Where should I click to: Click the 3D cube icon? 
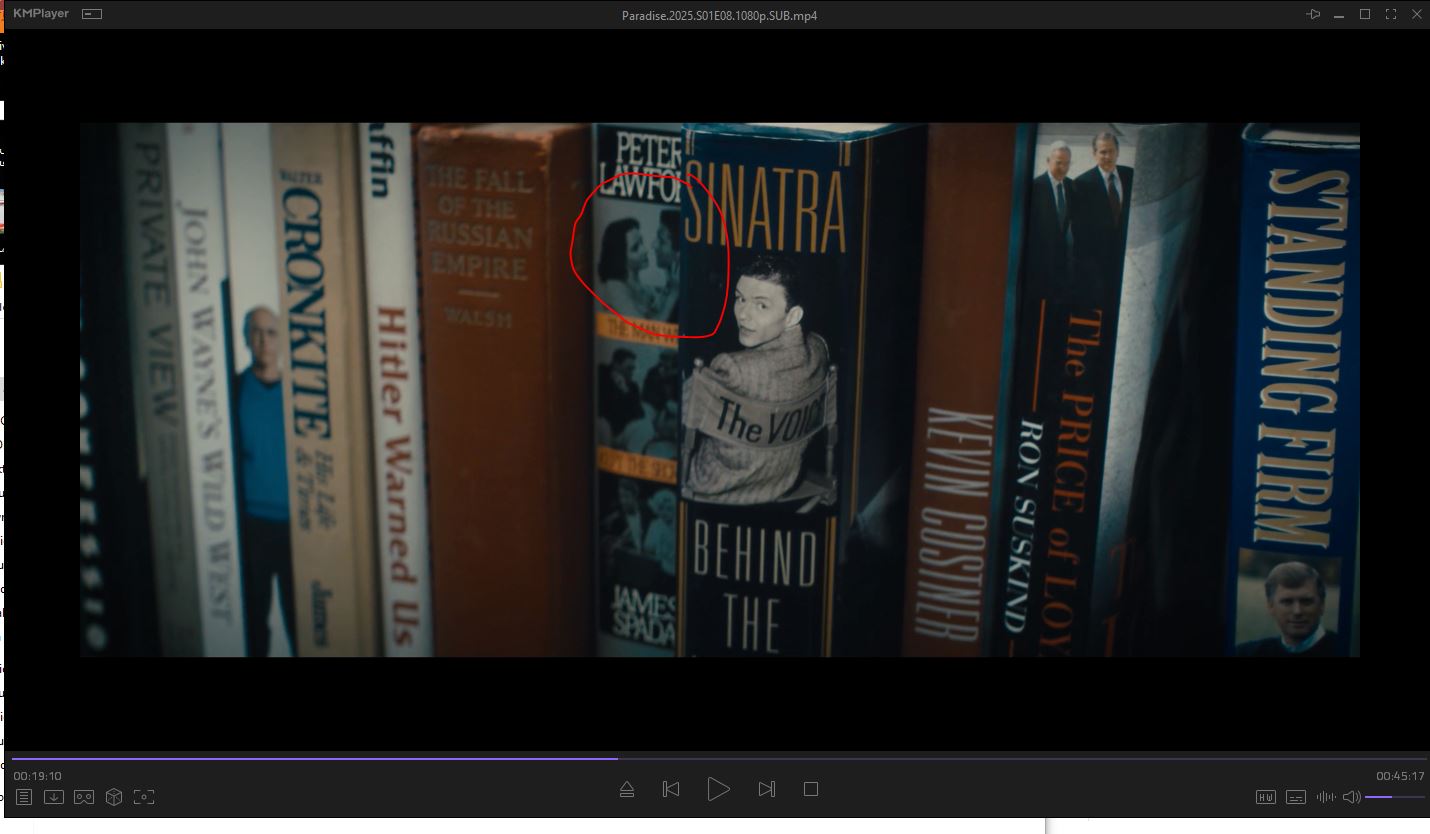[x=114, y=797]
